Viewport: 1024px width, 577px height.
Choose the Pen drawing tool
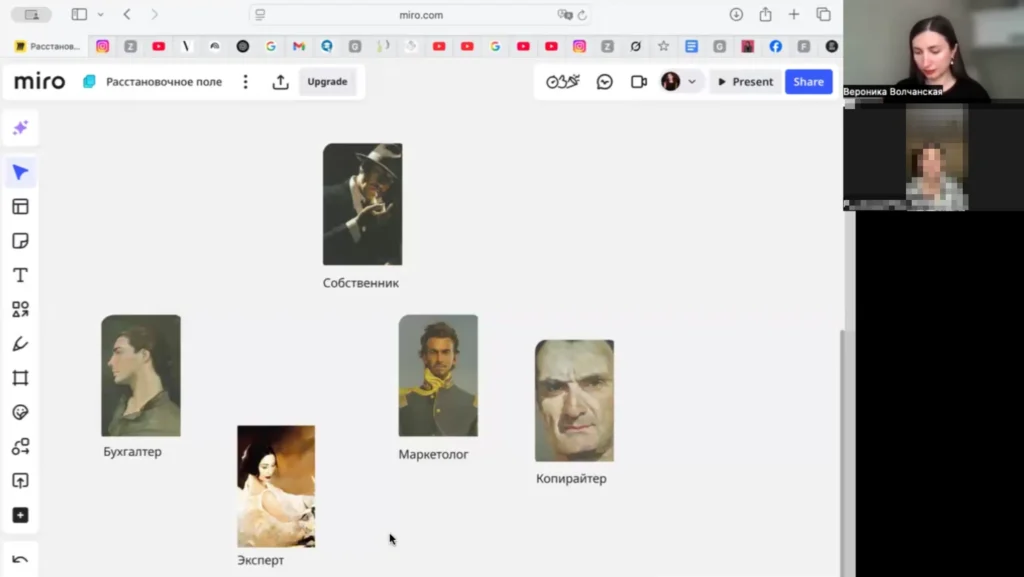[x=20, y=344]
